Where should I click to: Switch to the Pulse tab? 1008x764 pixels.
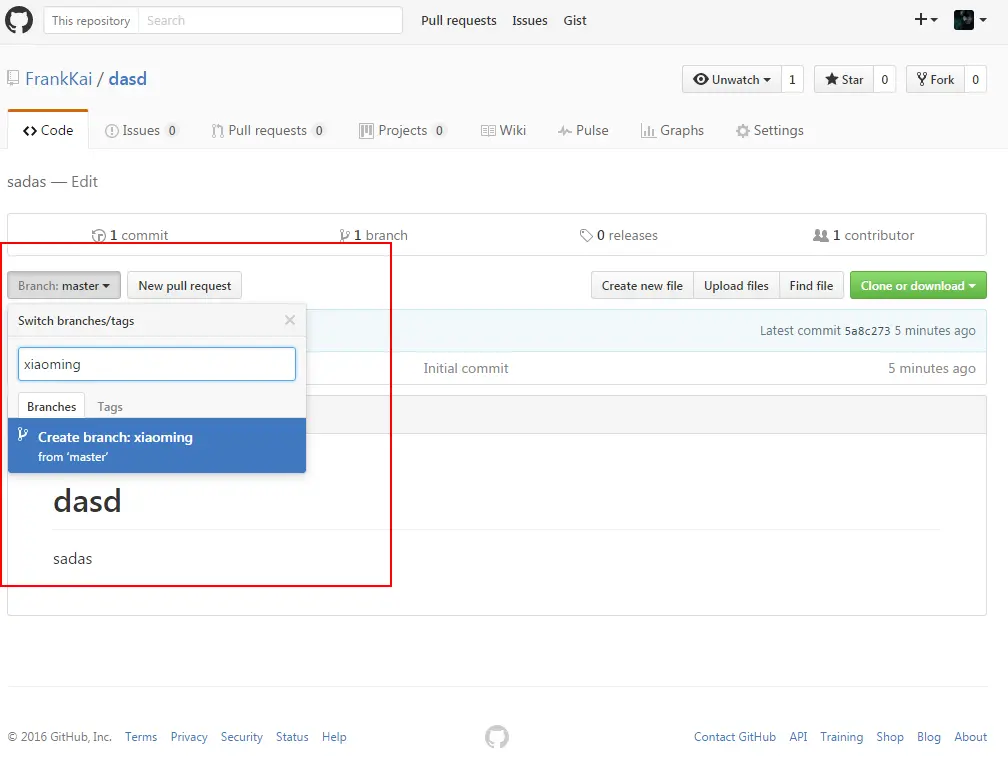click(x=583, y=131)
